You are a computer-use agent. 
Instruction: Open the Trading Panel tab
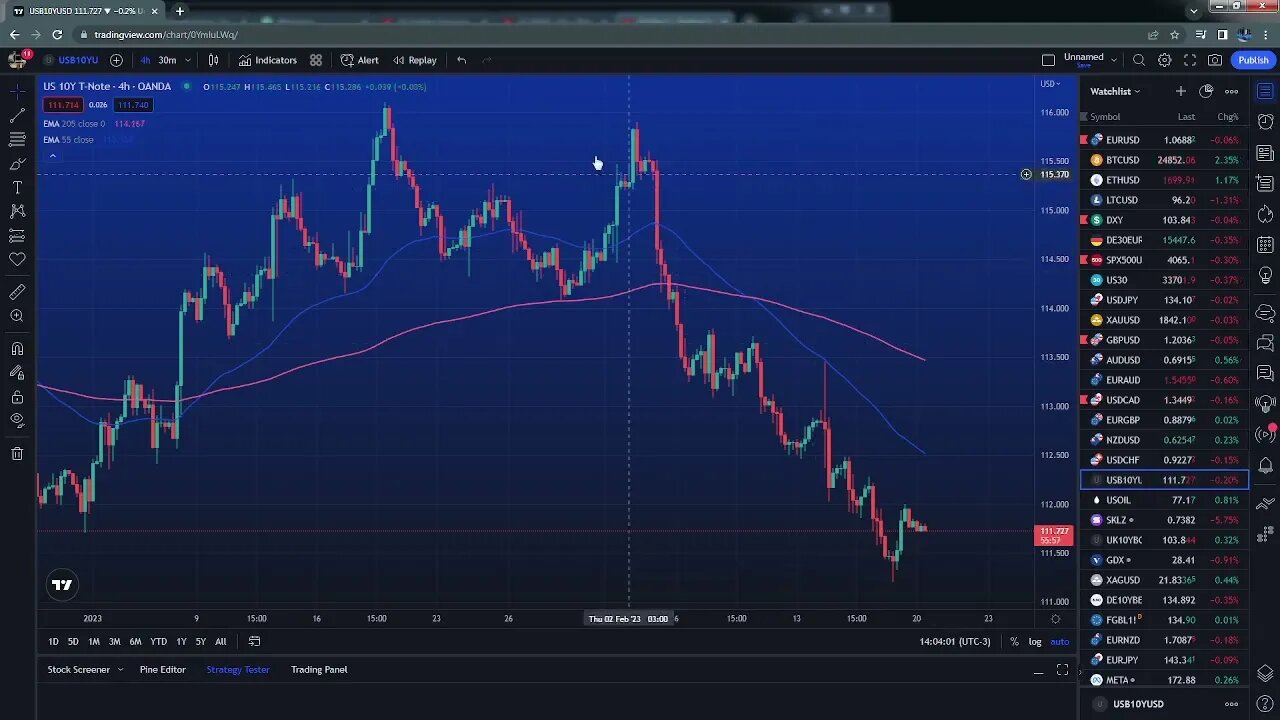click(x=319, y=669)
